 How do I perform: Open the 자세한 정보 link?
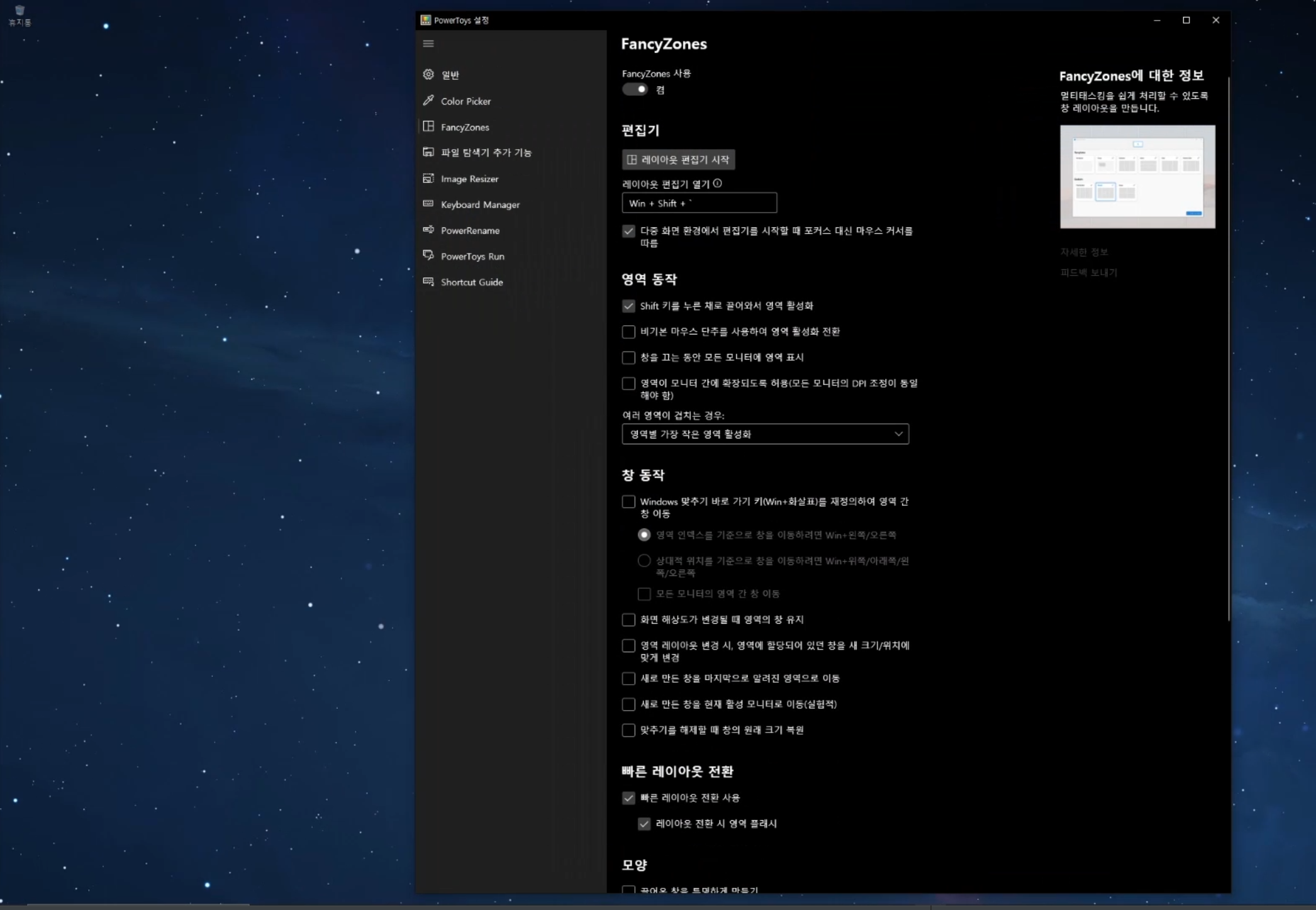(x=1084, y=252)
